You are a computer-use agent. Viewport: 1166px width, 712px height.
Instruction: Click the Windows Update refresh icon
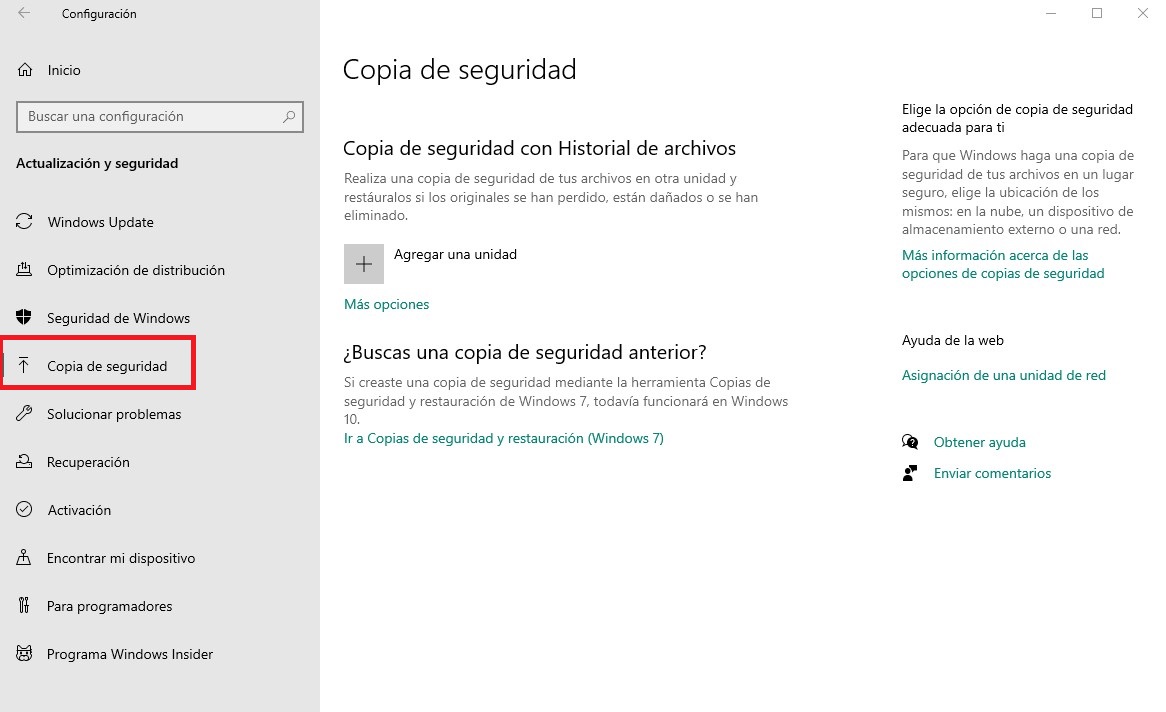[x=25, y=222]
